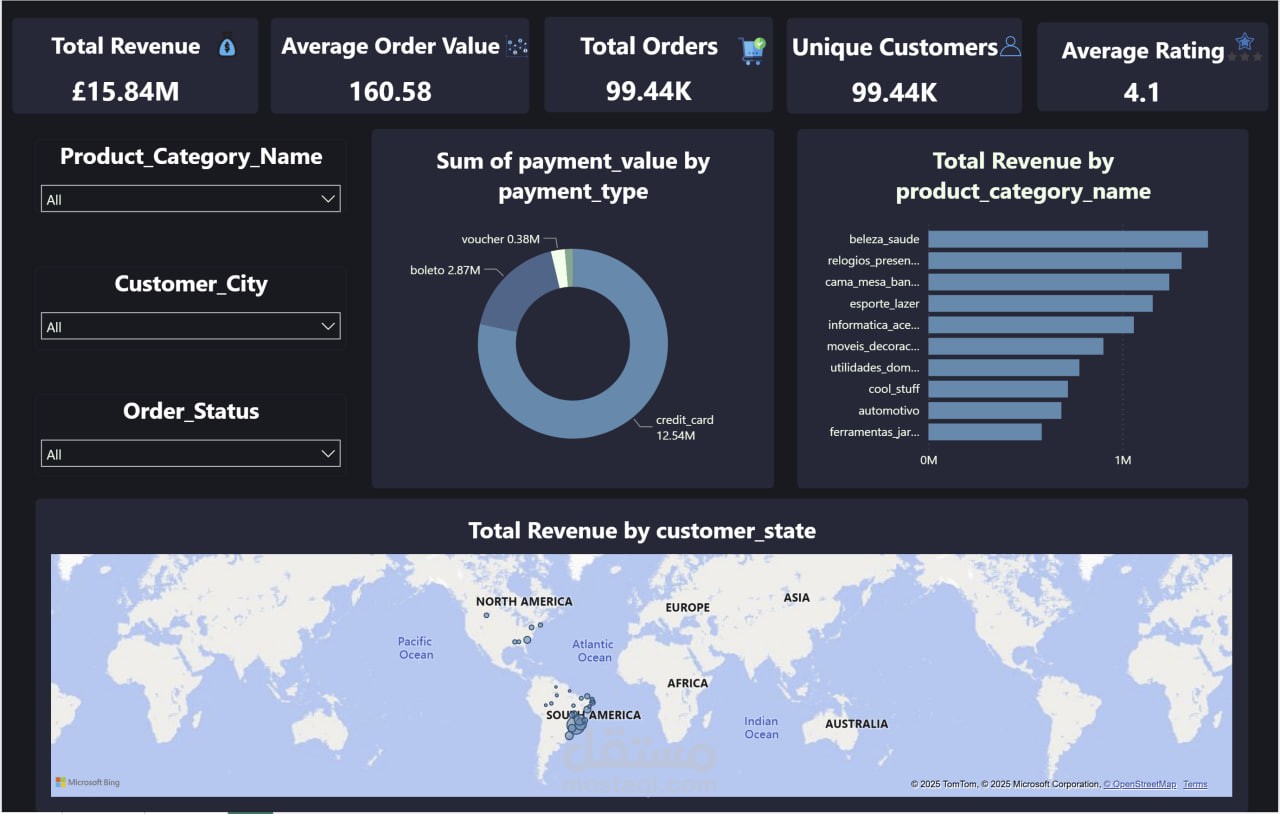Viewport: 1280px width, 814px height.
Task: Select the informatica_ace... revenue bar
Action: pos(1031,325)
